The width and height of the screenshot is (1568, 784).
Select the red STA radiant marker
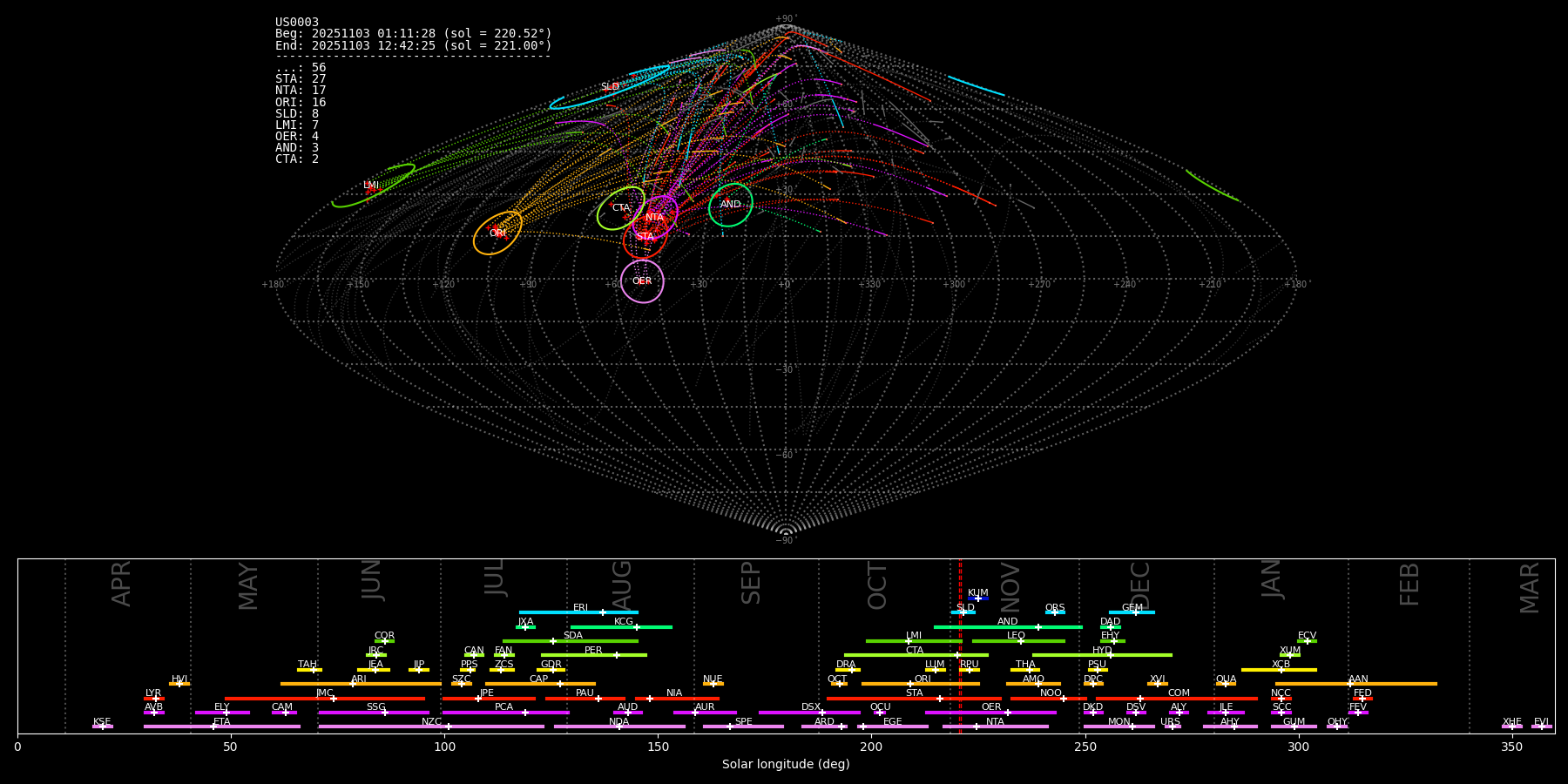coord(645,237)
